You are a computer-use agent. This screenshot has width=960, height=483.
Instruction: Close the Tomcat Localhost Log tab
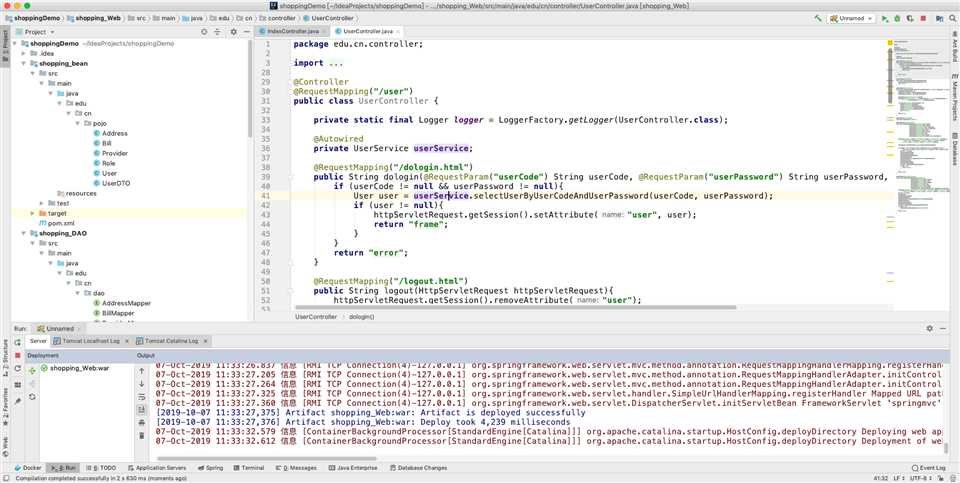click(x=127, y=341)
